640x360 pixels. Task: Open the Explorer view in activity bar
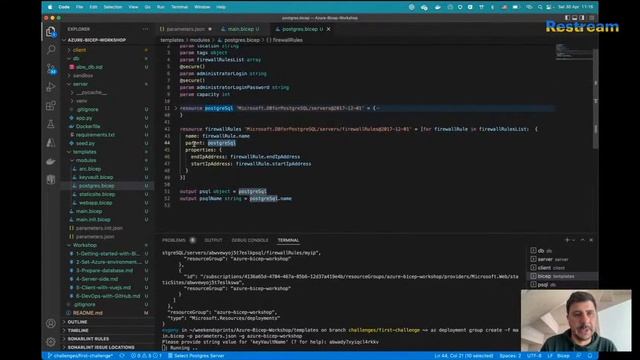pyautogui.click(x=51, y=31)
